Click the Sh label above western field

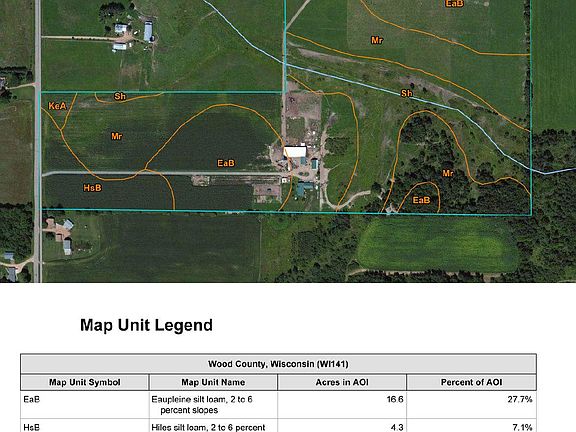coord(120,97)
